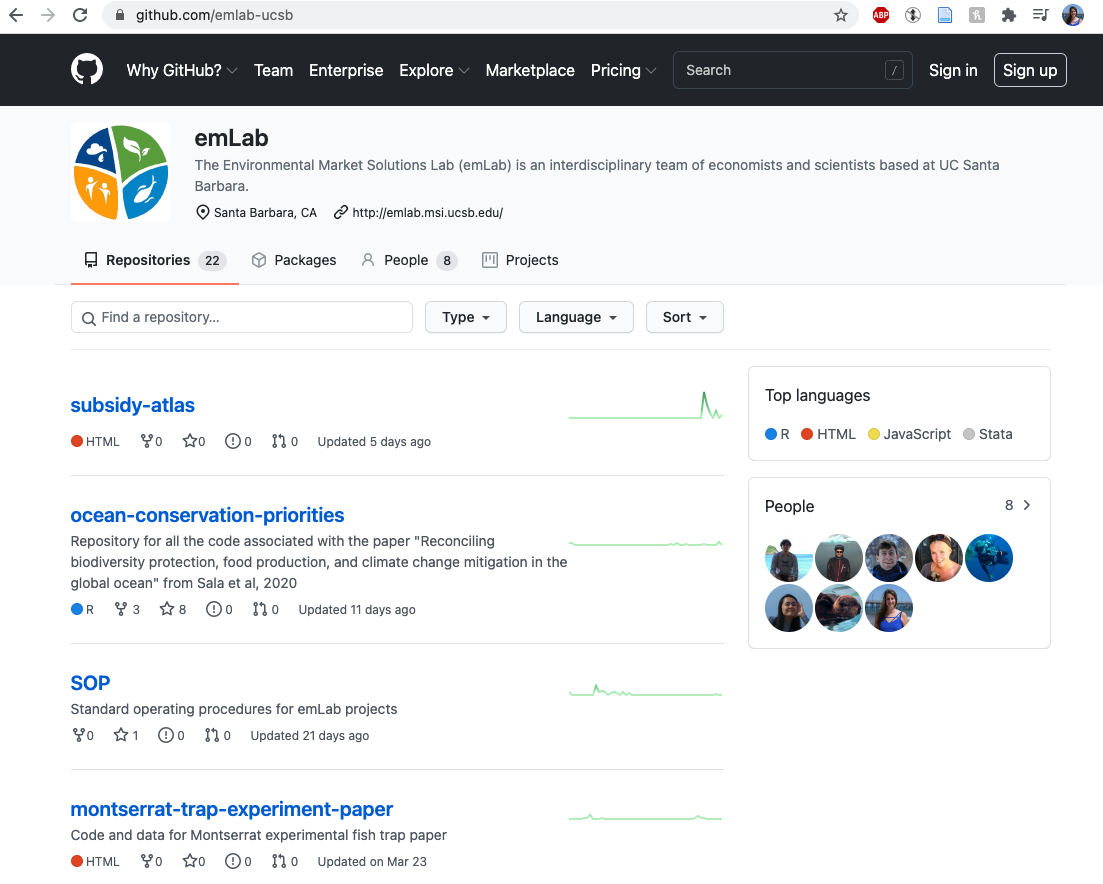Click the subsidy-atlas activity sparkline graph
The height and width of the screenshot is (884, 1103).
646,406
